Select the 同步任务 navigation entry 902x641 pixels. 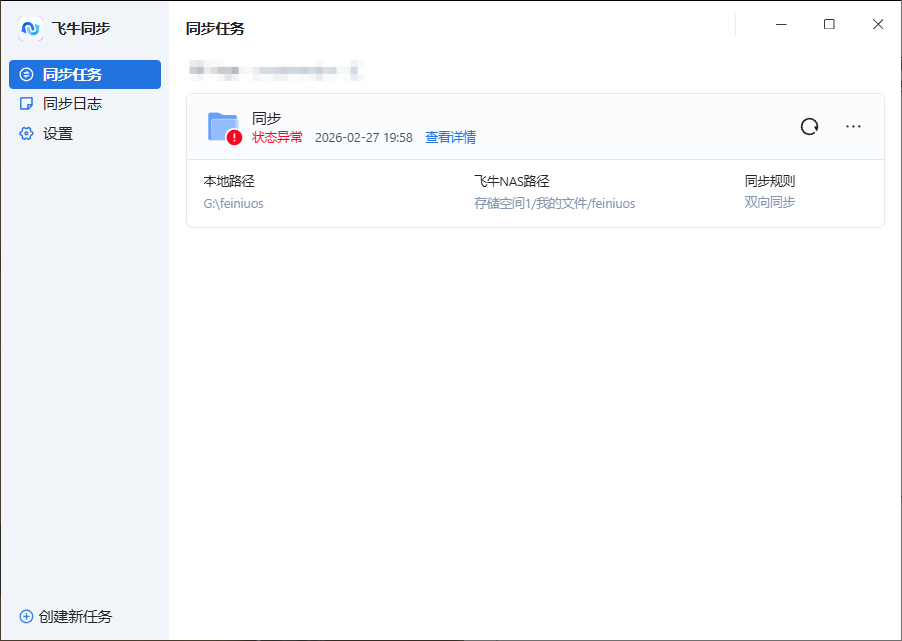click(x=62, y=74)
